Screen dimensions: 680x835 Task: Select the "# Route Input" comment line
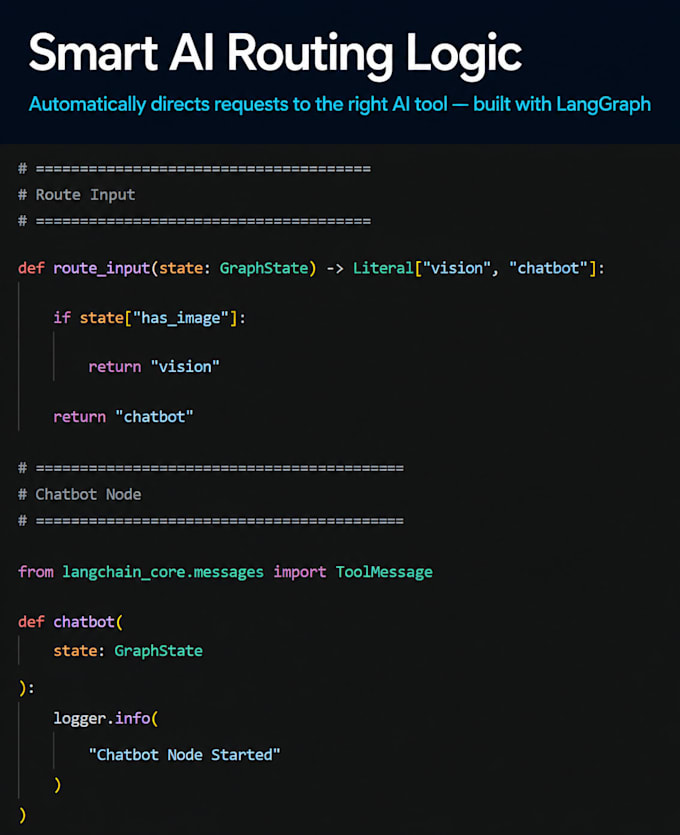point(77,195)
